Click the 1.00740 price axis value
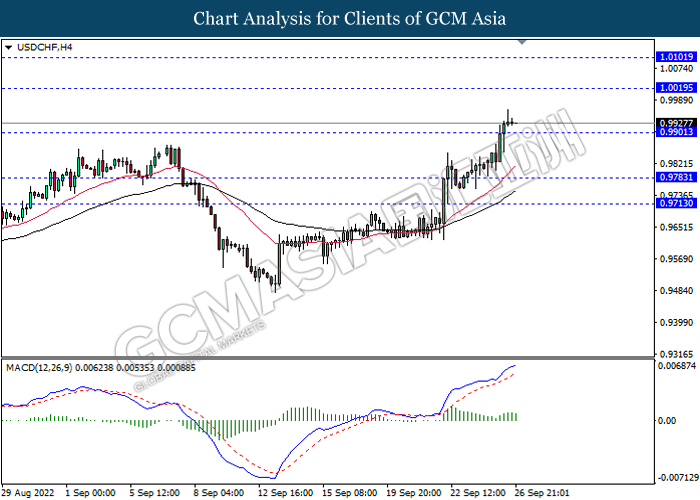This screenshot has height=500, width=700. 676,69
